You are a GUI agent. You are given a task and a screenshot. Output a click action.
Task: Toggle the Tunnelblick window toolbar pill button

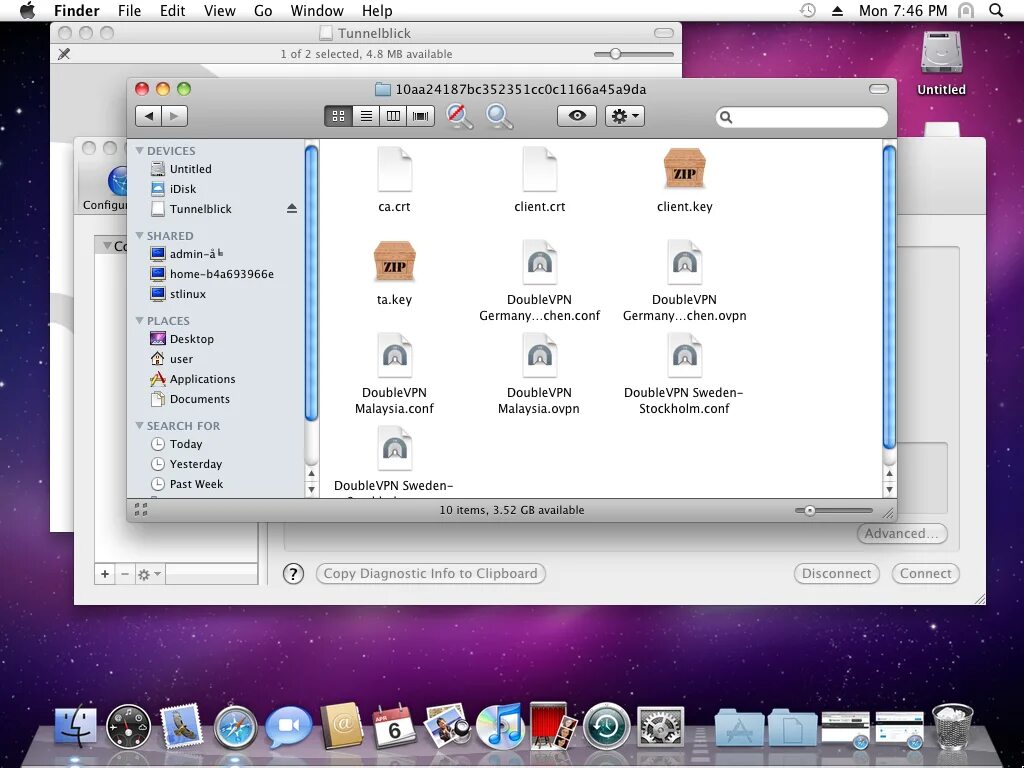pos(664,33)
